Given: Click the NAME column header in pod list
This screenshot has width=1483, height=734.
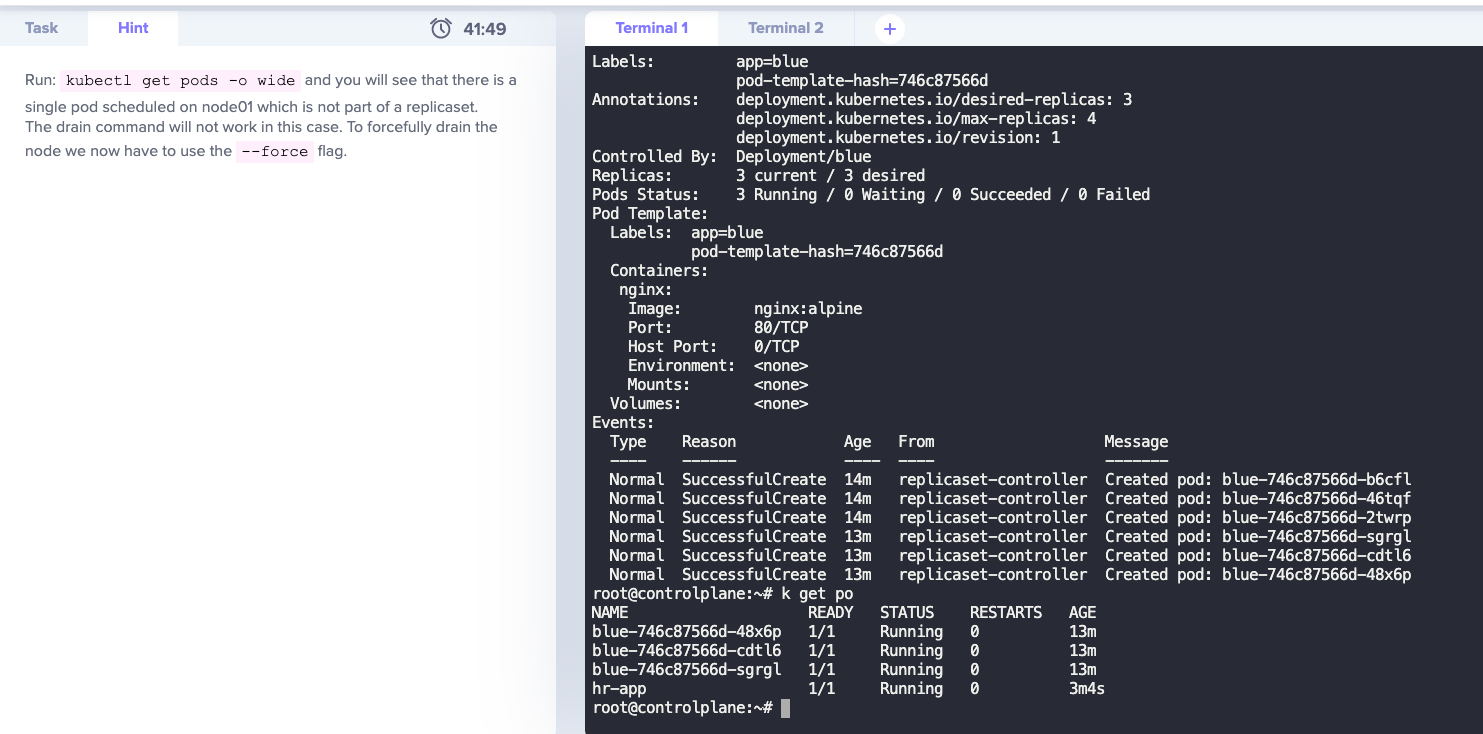Looking at the screenshot, I should click(x=610, y=613).
